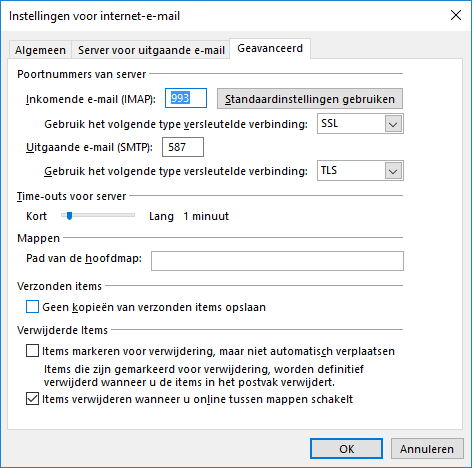This screenshot has height=468, width=474.
Task: Open the Server voor uitgaande e-mail tab
Action: click(151, 50)
